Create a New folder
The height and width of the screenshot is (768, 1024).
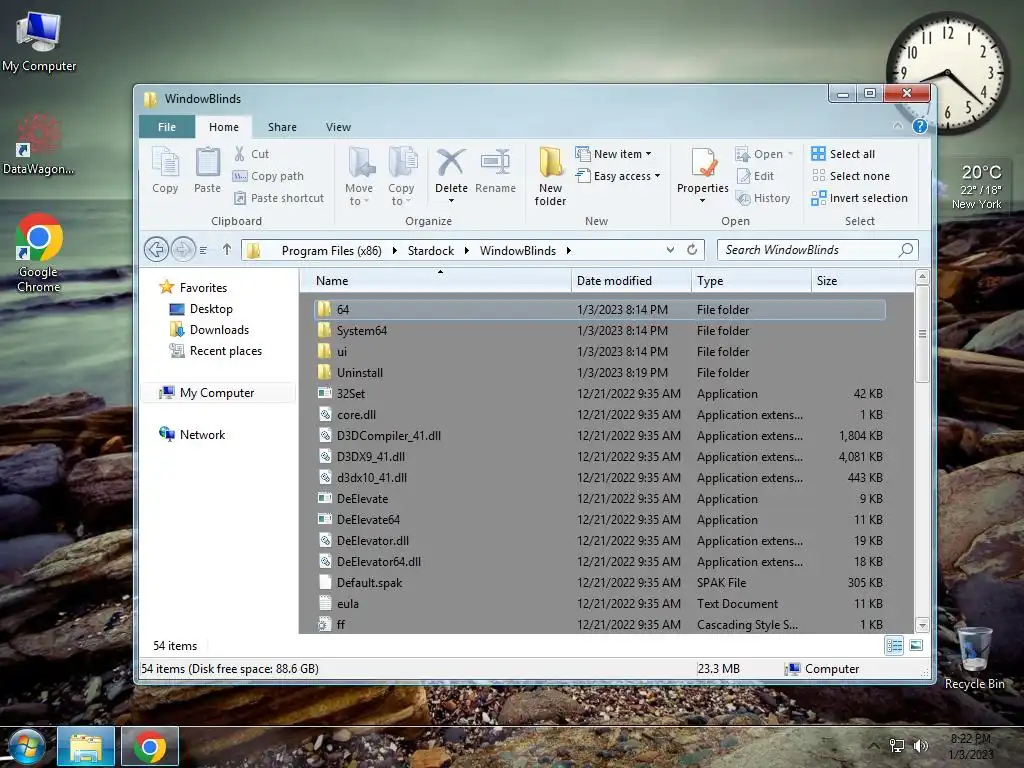[x=551, y=176]
